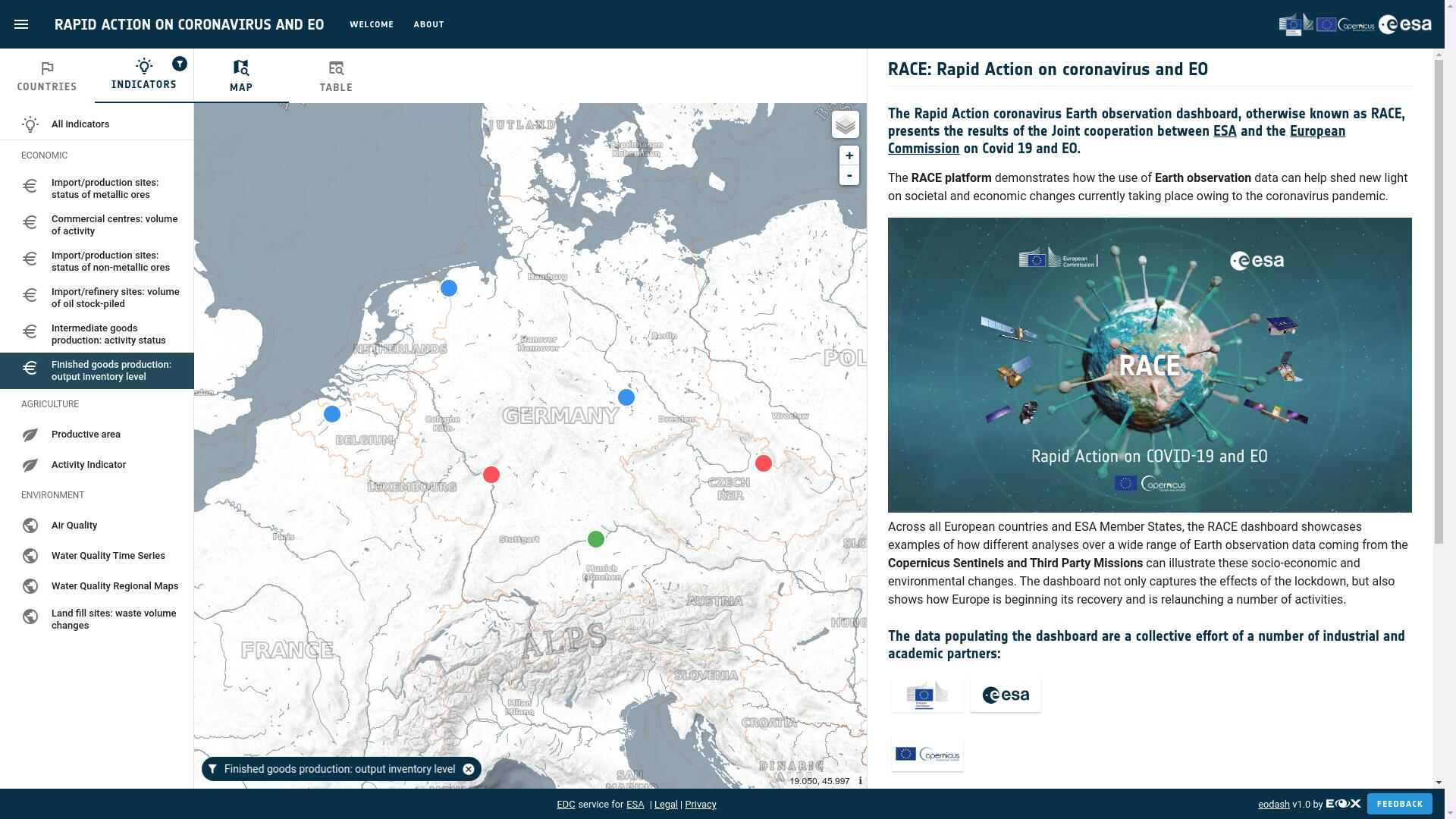Select the green marker north of Munich
Image resolution: width=1456 pixels, height=819 pixels.
click(x=596, y=539)
